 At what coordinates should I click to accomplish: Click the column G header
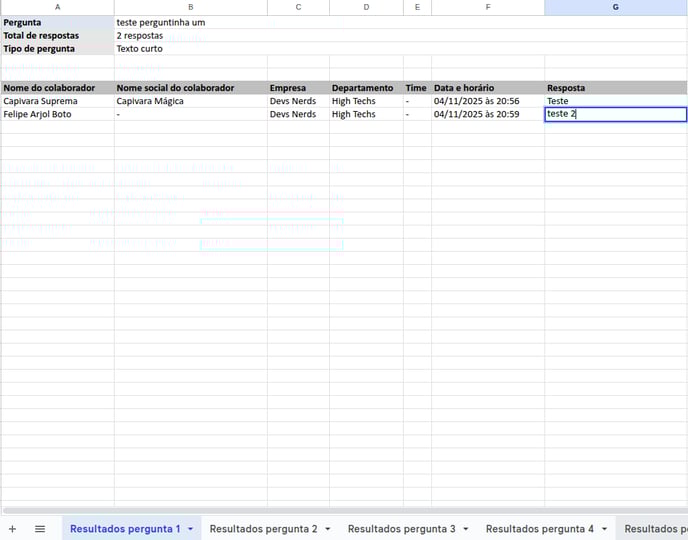coord(615,7)
